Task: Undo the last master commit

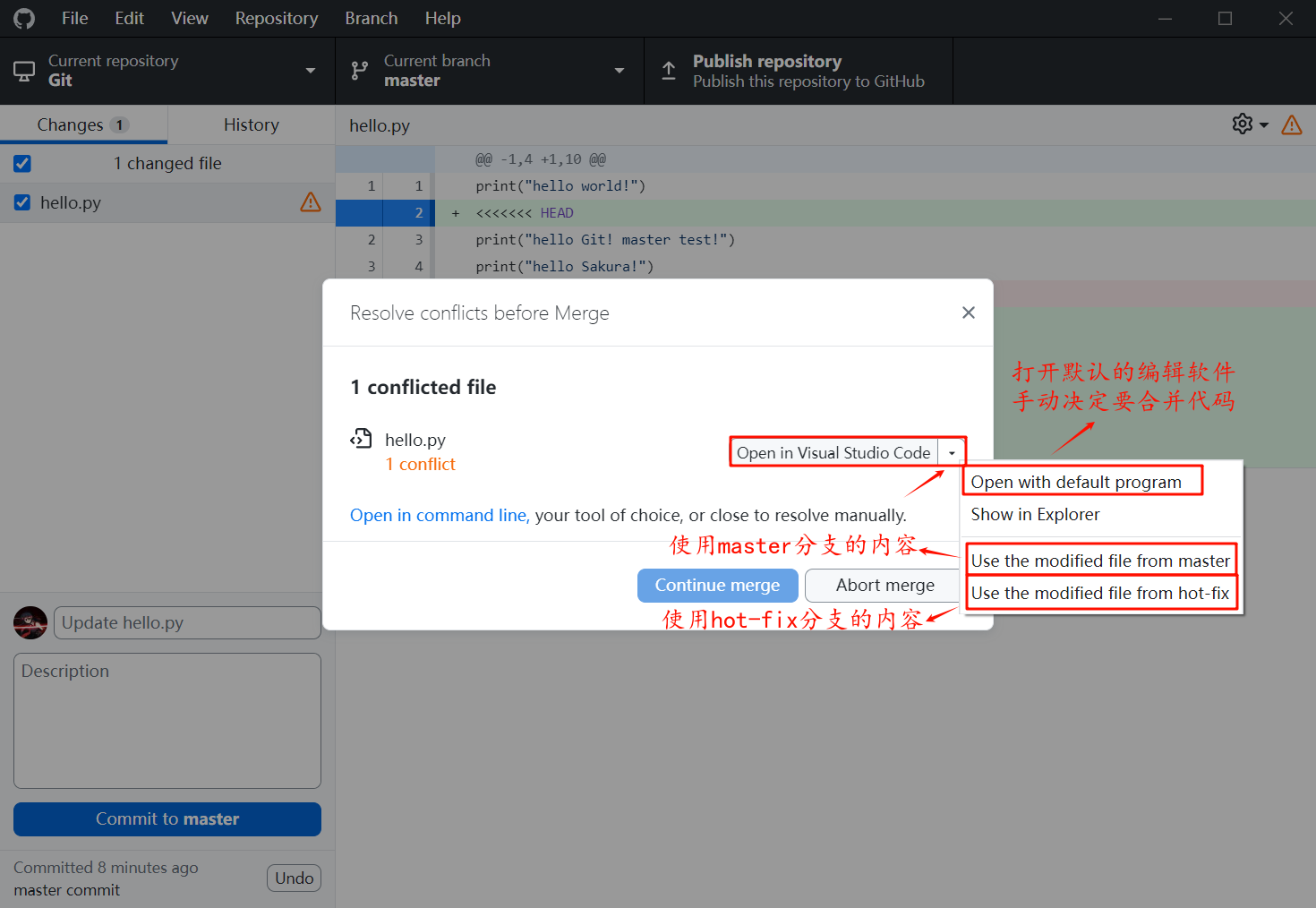Action: coord(294,878)
